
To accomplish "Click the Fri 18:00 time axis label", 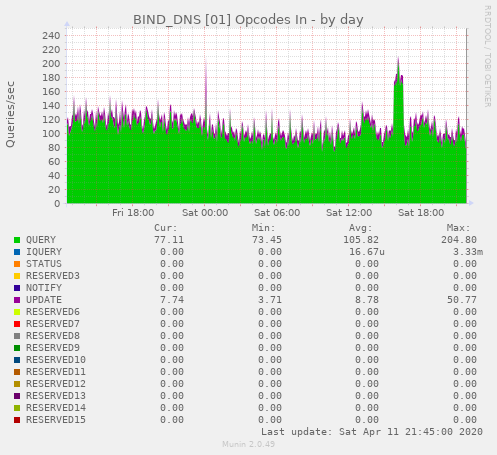I will [x=133, y=213].
